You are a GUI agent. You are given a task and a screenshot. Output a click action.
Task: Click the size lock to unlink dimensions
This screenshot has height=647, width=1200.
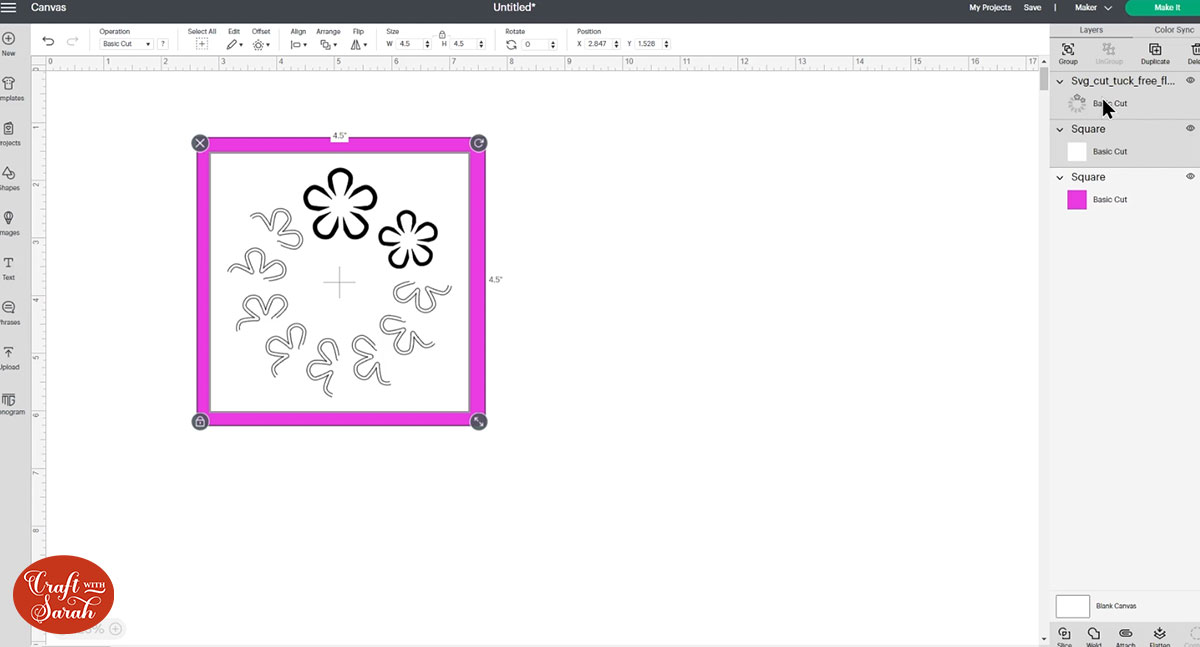(x=443, y=36)
